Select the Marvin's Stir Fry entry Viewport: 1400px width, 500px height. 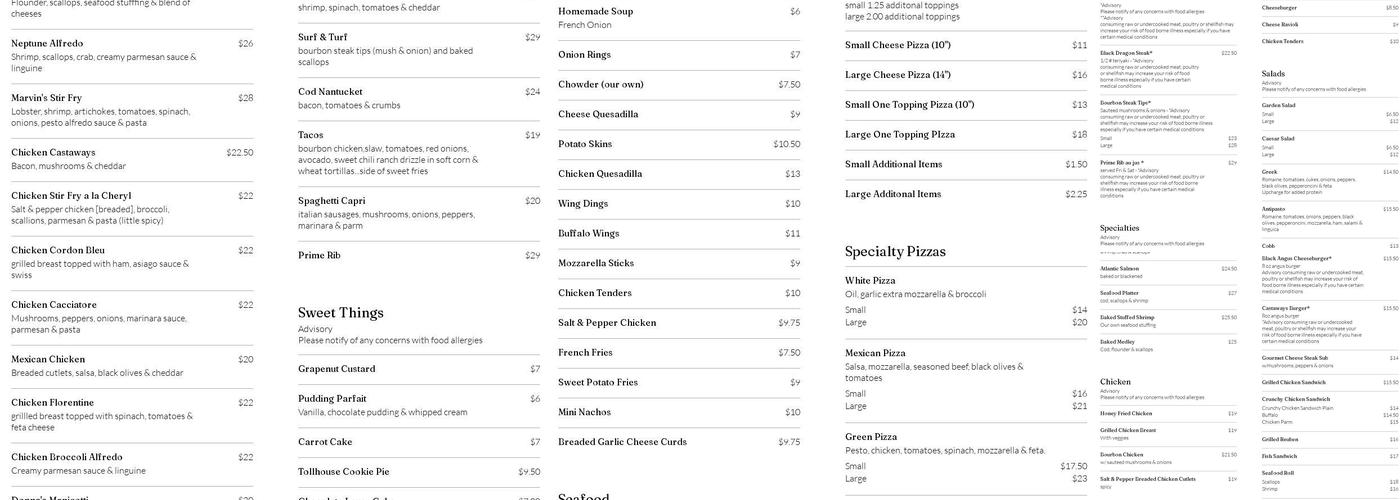[47, 98]
